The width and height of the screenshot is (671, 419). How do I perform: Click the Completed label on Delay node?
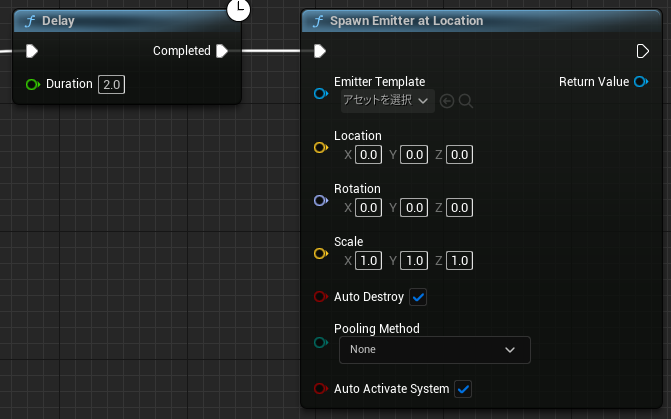[x=182, y=51]
